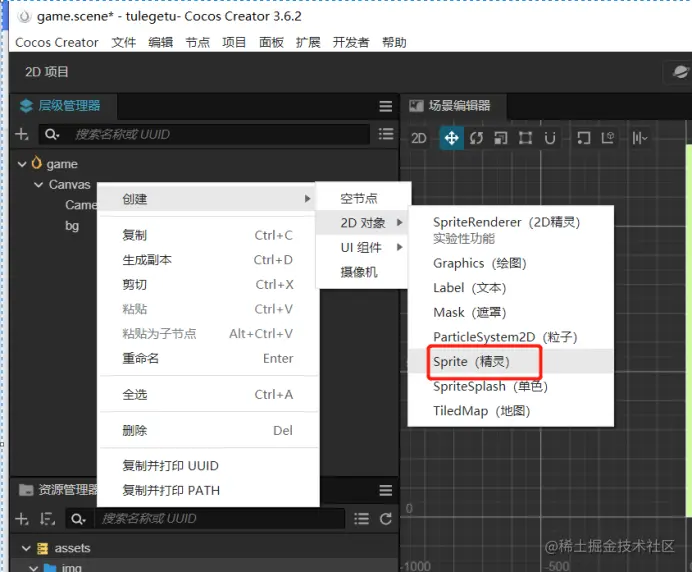Refresh the asset manager
Viewport: 693px width, 572px height.
(x=386, y=519)
